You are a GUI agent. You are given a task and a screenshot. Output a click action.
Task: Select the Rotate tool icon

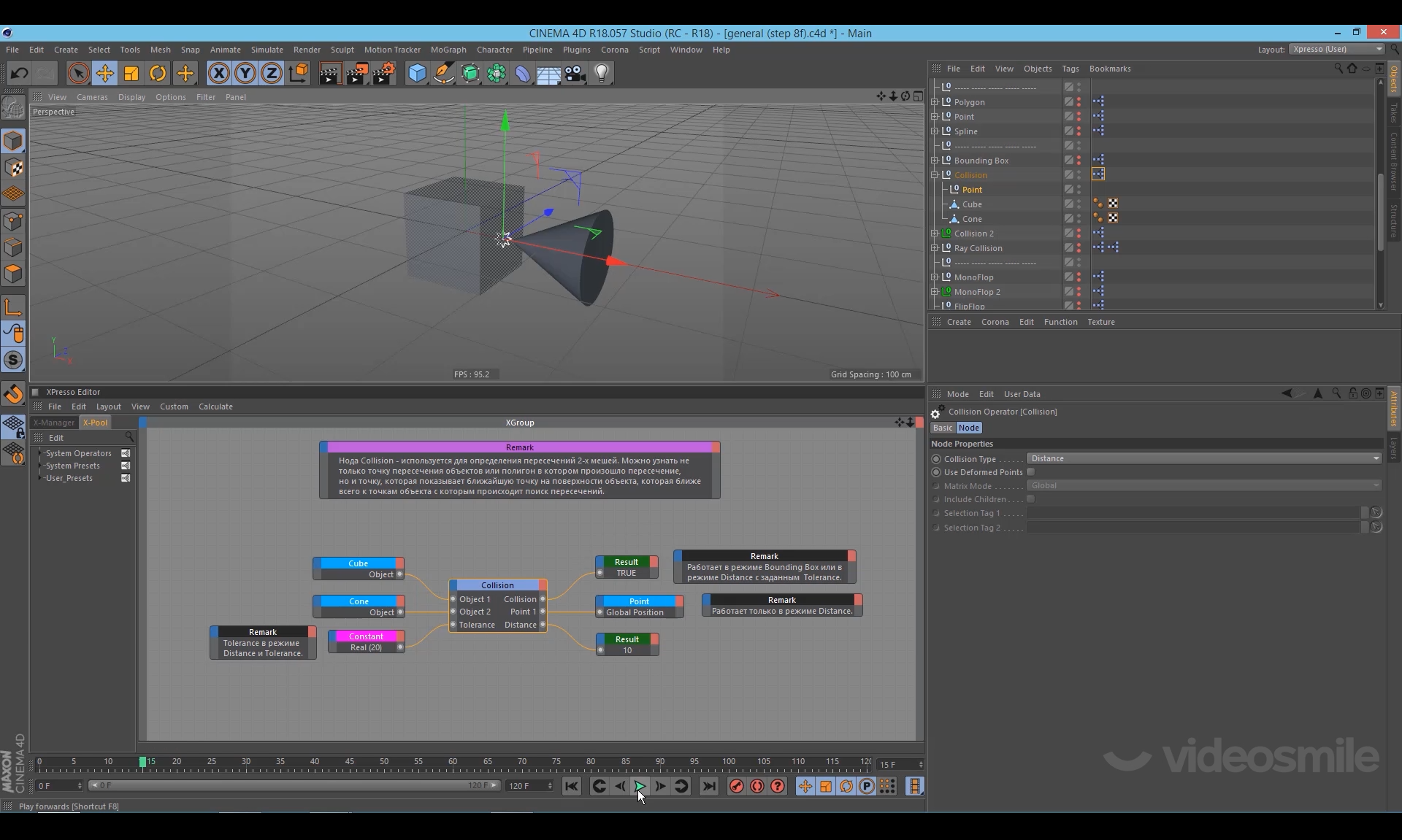[x=158, y=73]
